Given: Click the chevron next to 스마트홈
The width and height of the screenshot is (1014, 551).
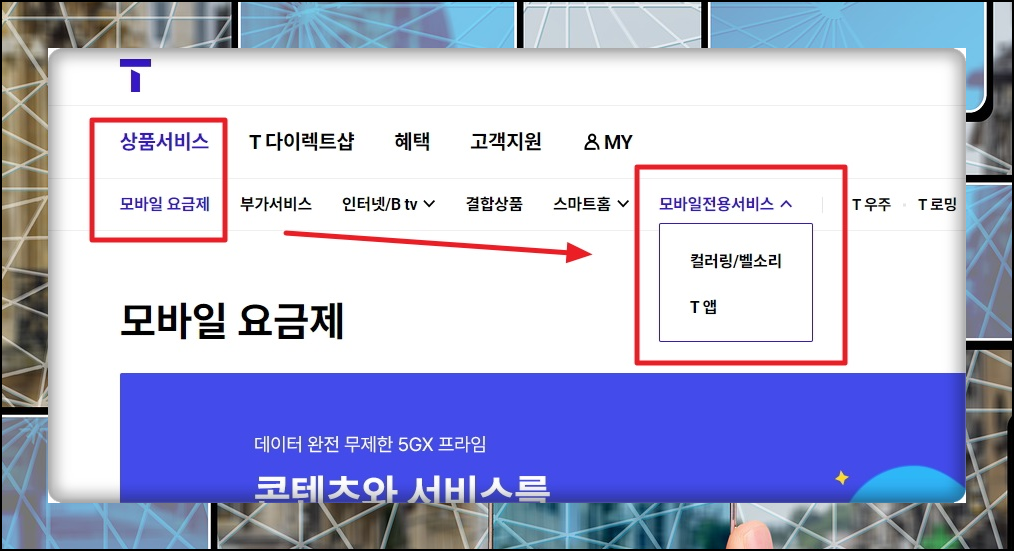Looking at the screenshot, I should point(623,204).
